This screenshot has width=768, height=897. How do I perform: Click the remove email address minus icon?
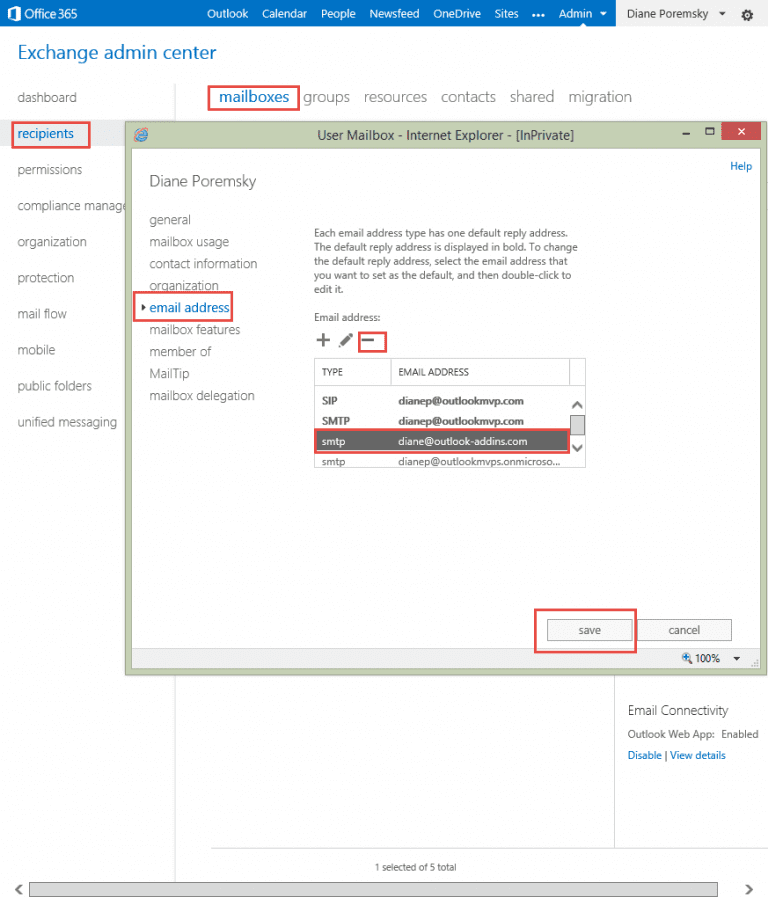[368, 340]
